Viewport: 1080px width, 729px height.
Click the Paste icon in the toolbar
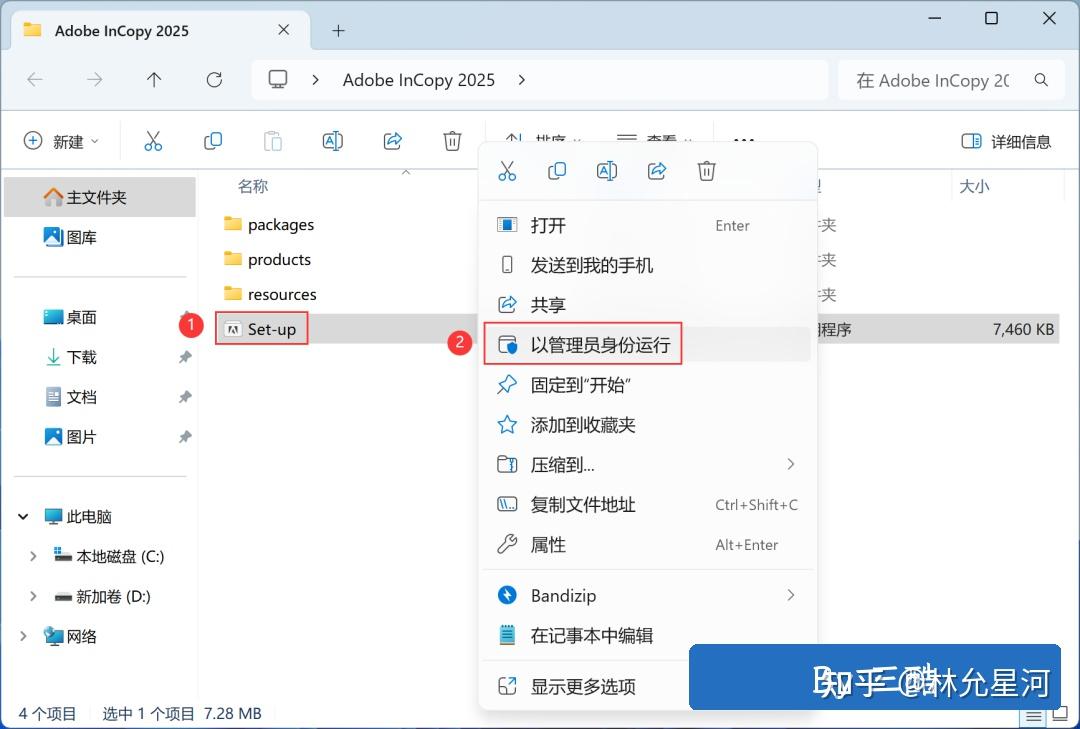[272, 140]
